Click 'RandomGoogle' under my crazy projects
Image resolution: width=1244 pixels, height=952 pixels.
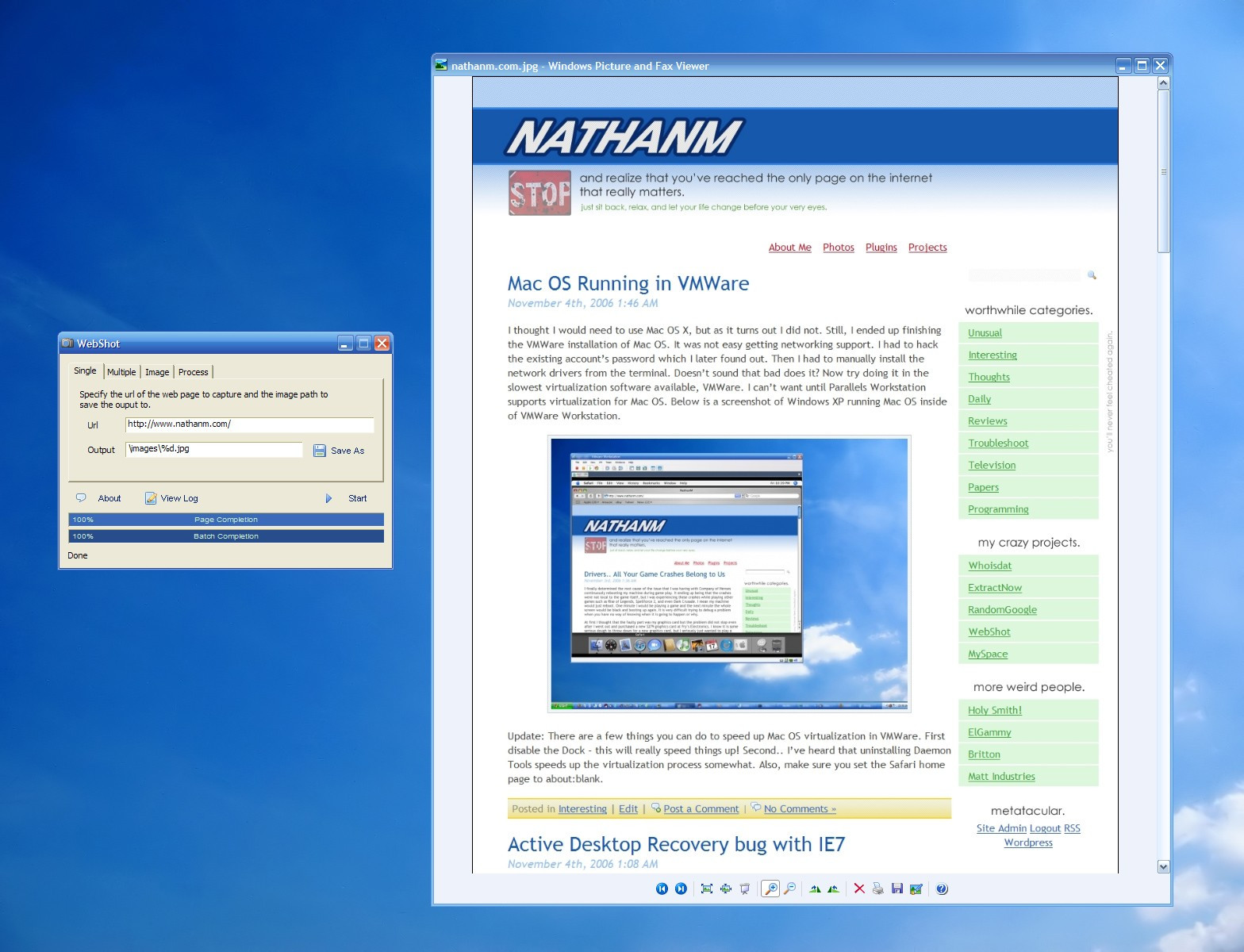coord(1002,610)
